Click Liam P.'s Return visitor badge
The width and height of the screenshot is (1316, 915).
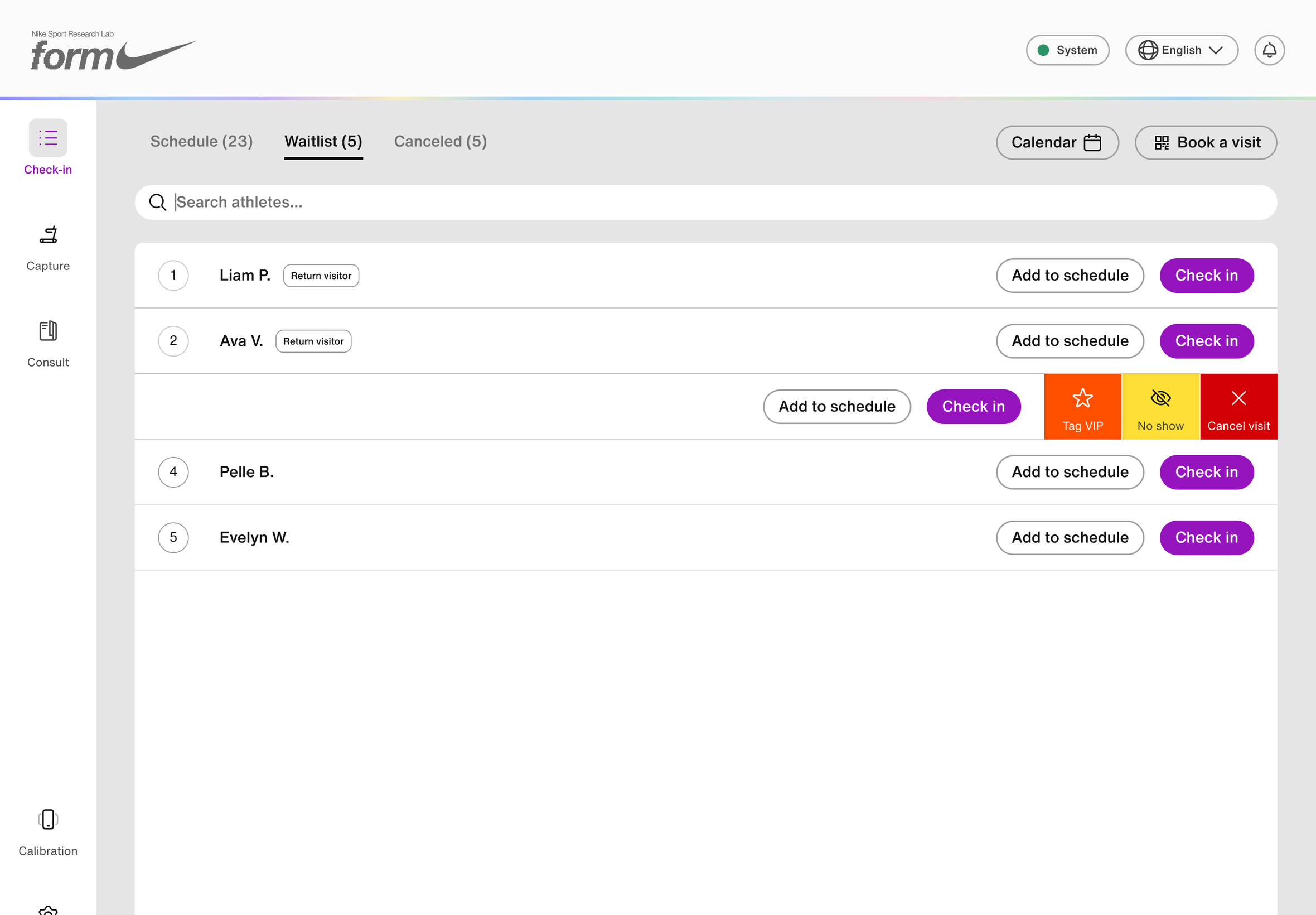[x=321, y=276]
